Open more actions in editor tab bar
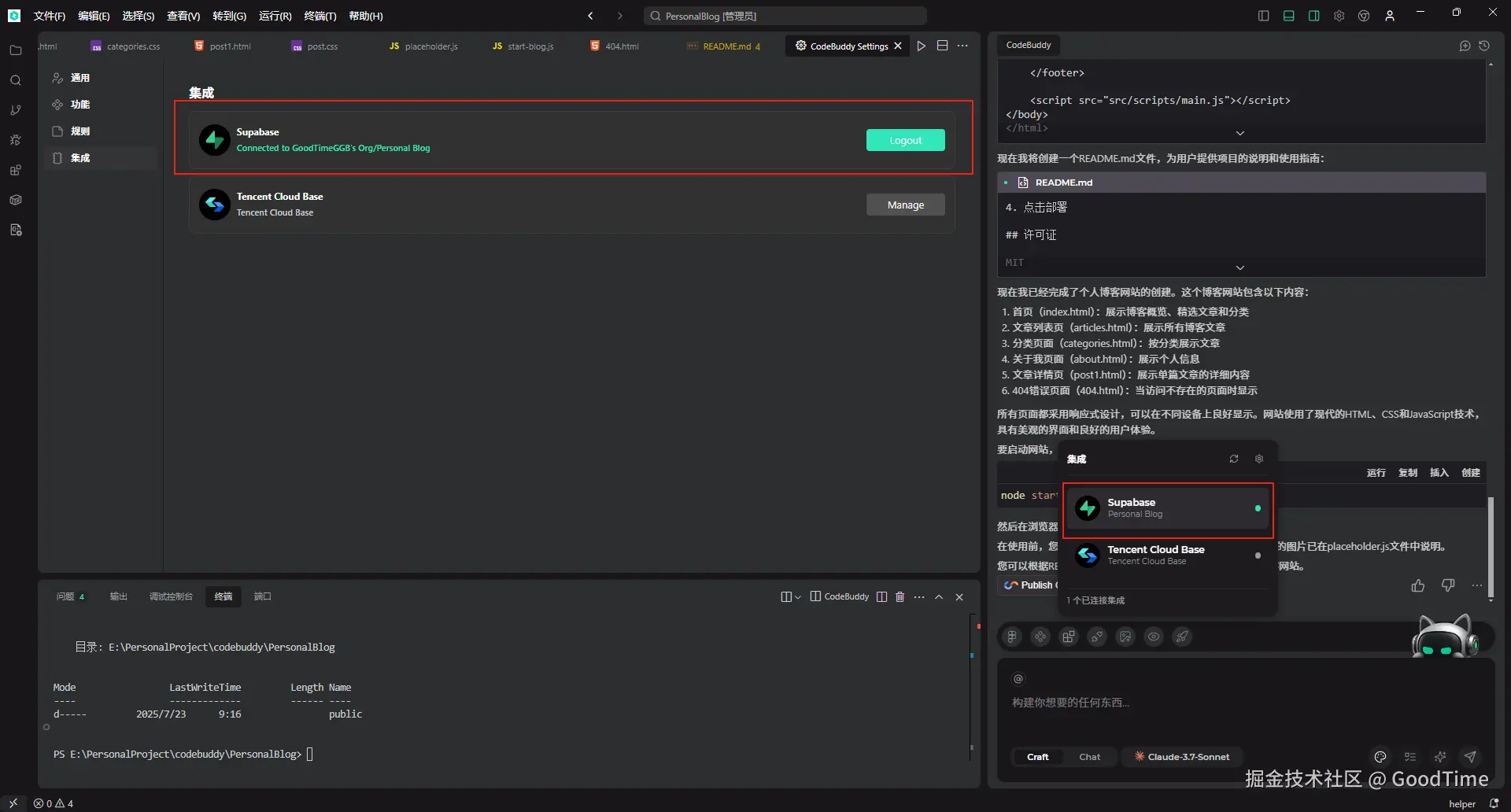The width and height of the screenshot is (1511, 812). [x=962, y=46]
